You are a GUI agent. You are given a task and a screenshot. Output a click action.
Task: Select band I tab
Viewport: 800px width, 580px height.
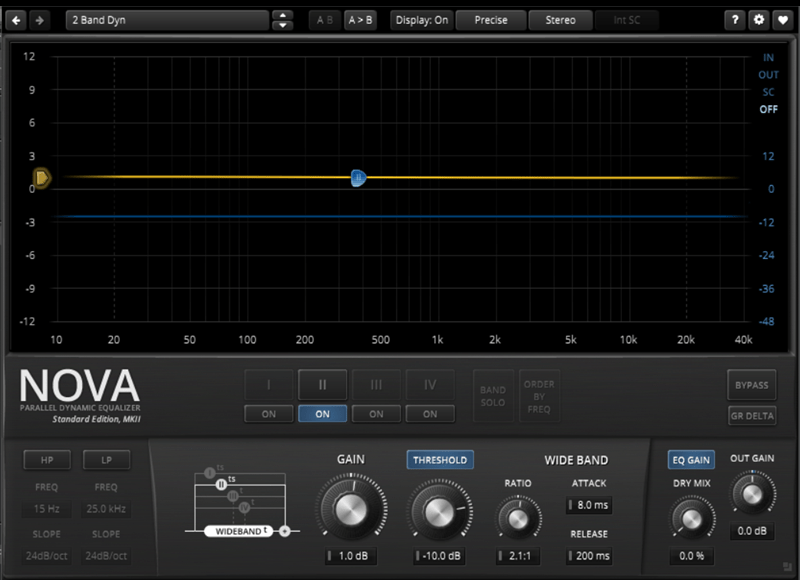(x=269, y=385)
